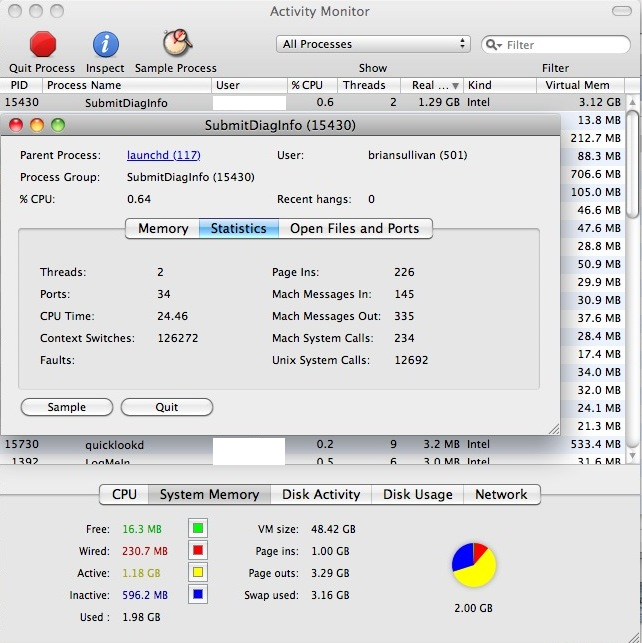642x643 pixels.
Task: Click the Page Ins value 226
Action: click(404, 272)
